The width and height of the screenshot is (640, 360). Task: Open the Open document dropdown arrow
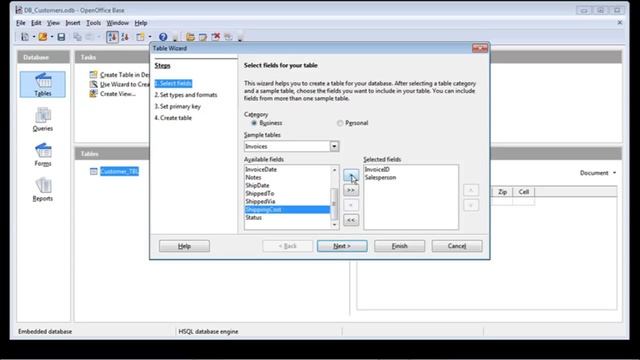tap(51, 37)
